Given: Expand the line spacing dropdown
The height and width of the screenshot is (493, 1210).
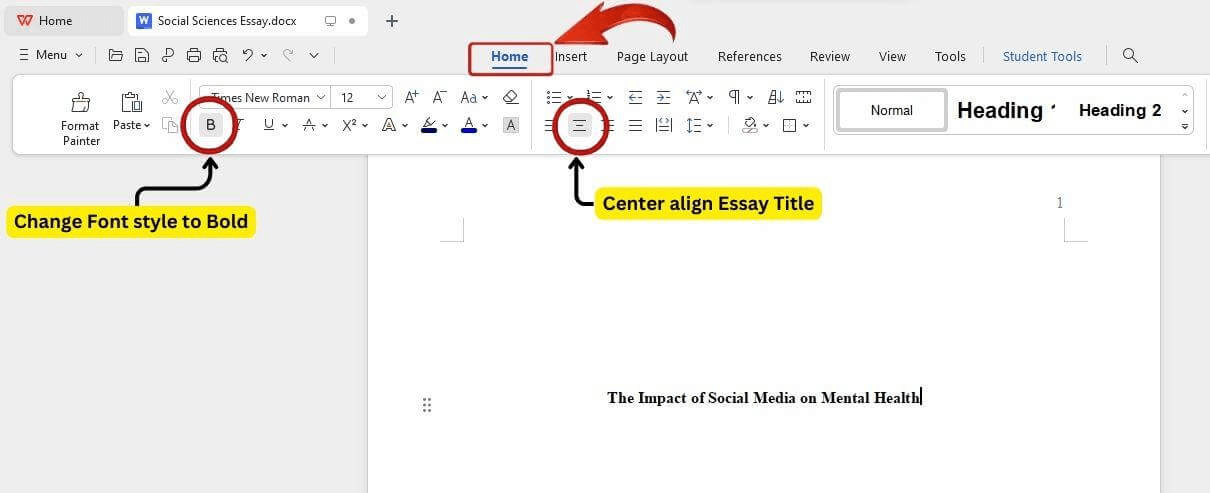Looking at the screenshot, I should click(710, 125).
